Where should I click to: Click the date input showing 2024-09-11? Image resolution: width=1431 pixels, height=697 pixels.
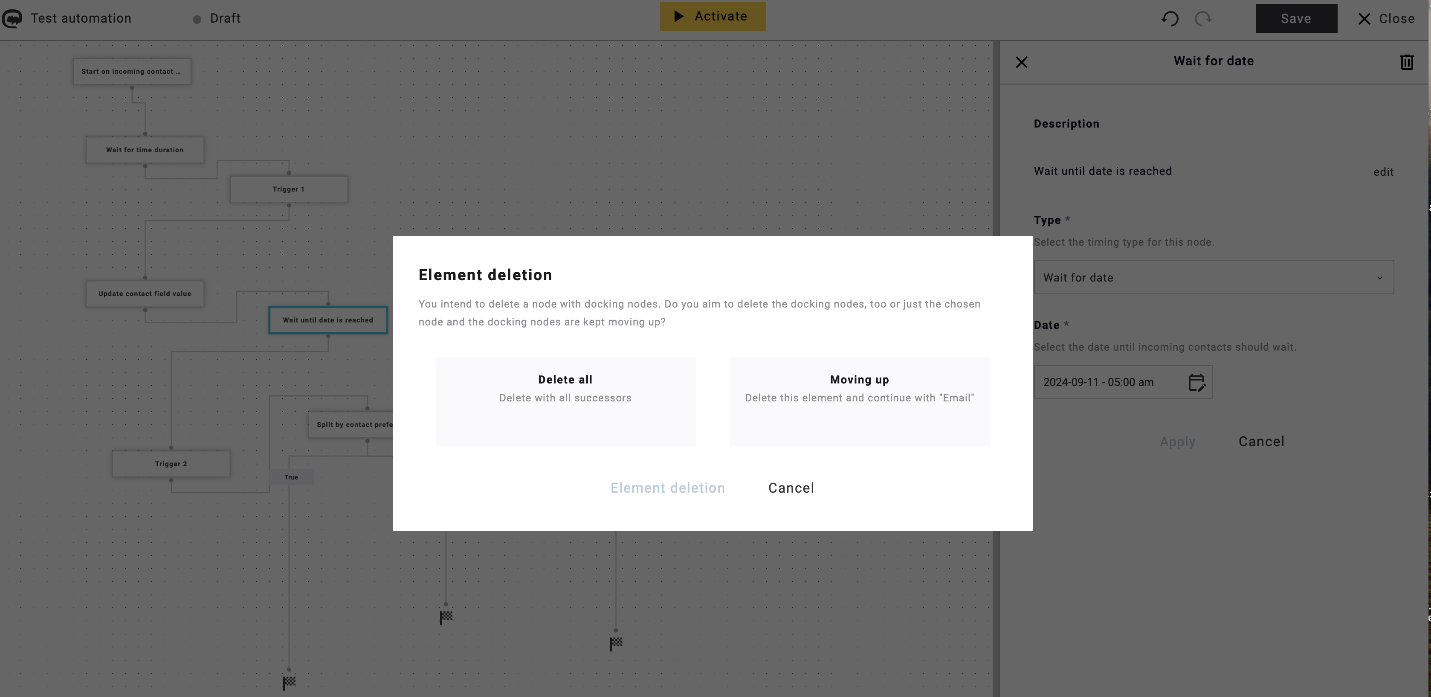(1099, 382)
